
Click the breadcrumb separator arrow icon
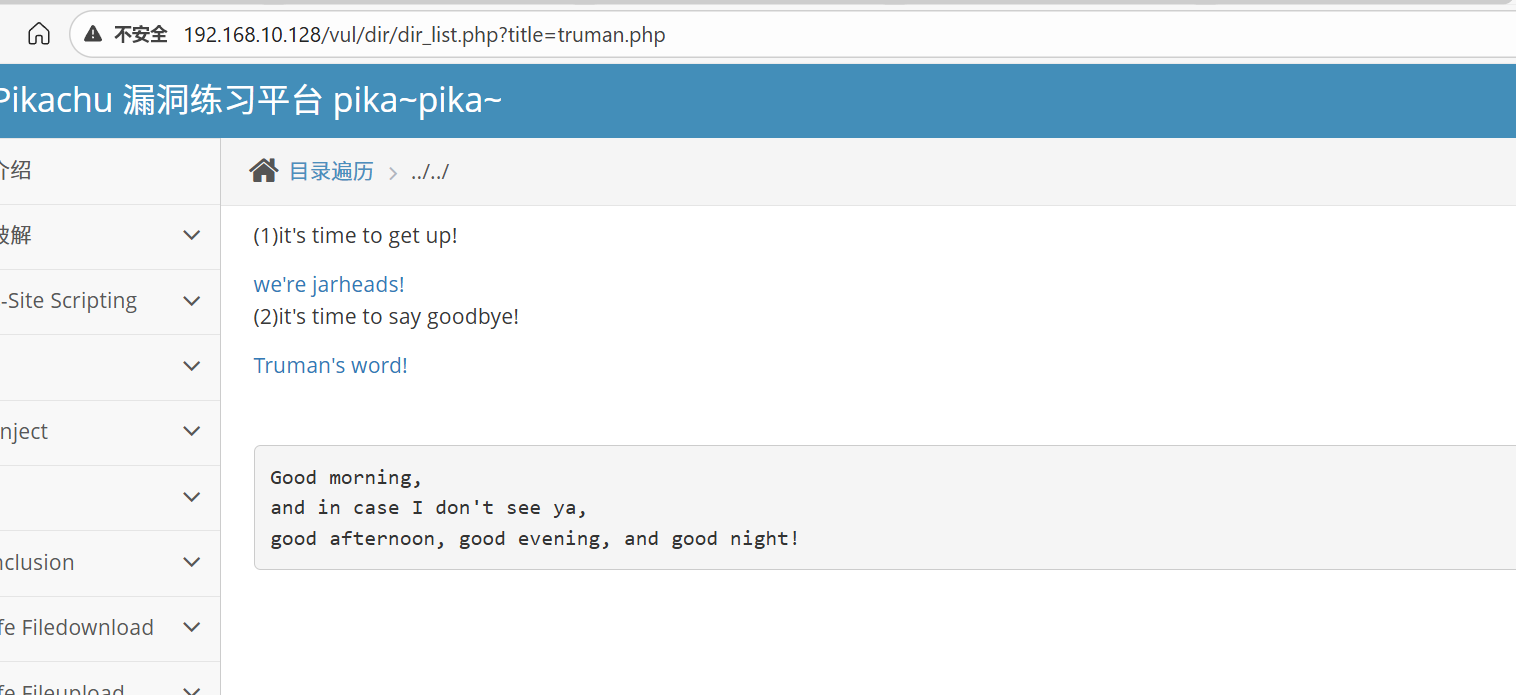(393, 173)
